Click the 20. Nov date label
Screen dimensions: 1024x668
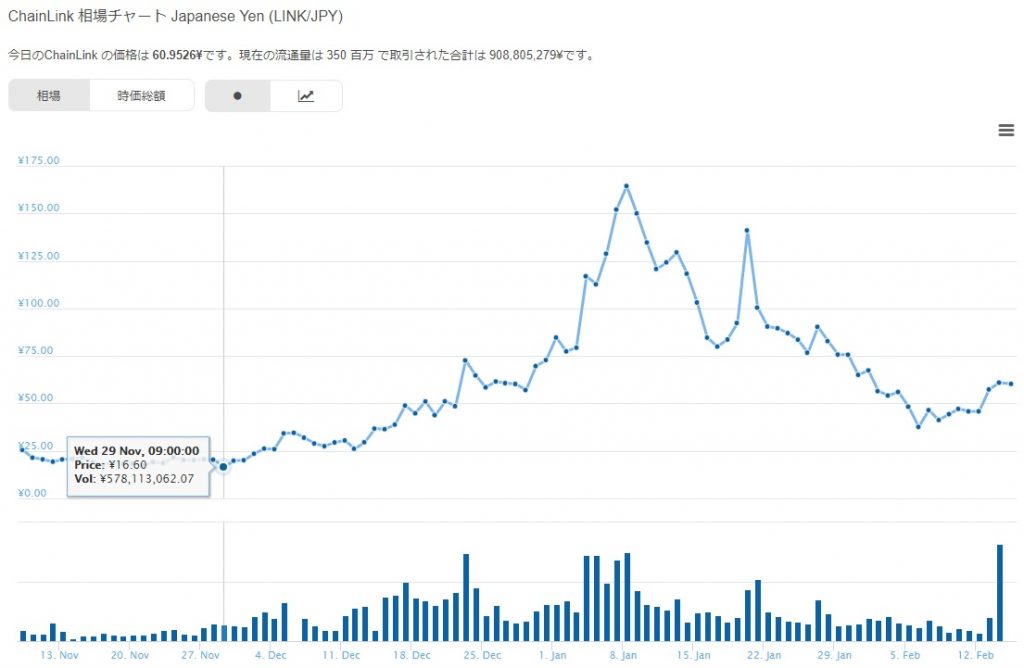[x=130, y=655]
